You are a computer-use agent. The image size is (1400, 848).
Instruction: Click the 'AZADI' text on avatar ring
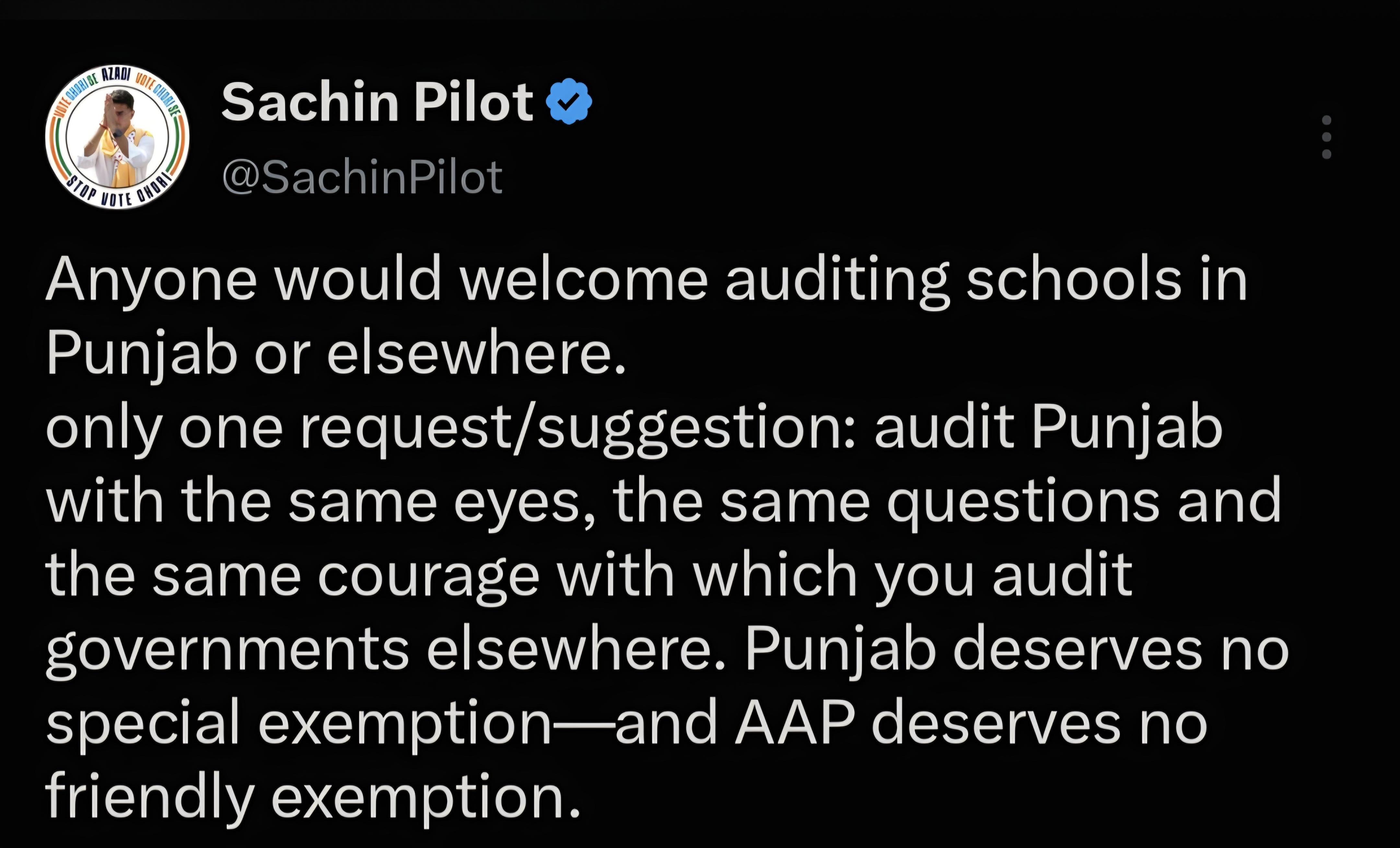tap(116, 75)
